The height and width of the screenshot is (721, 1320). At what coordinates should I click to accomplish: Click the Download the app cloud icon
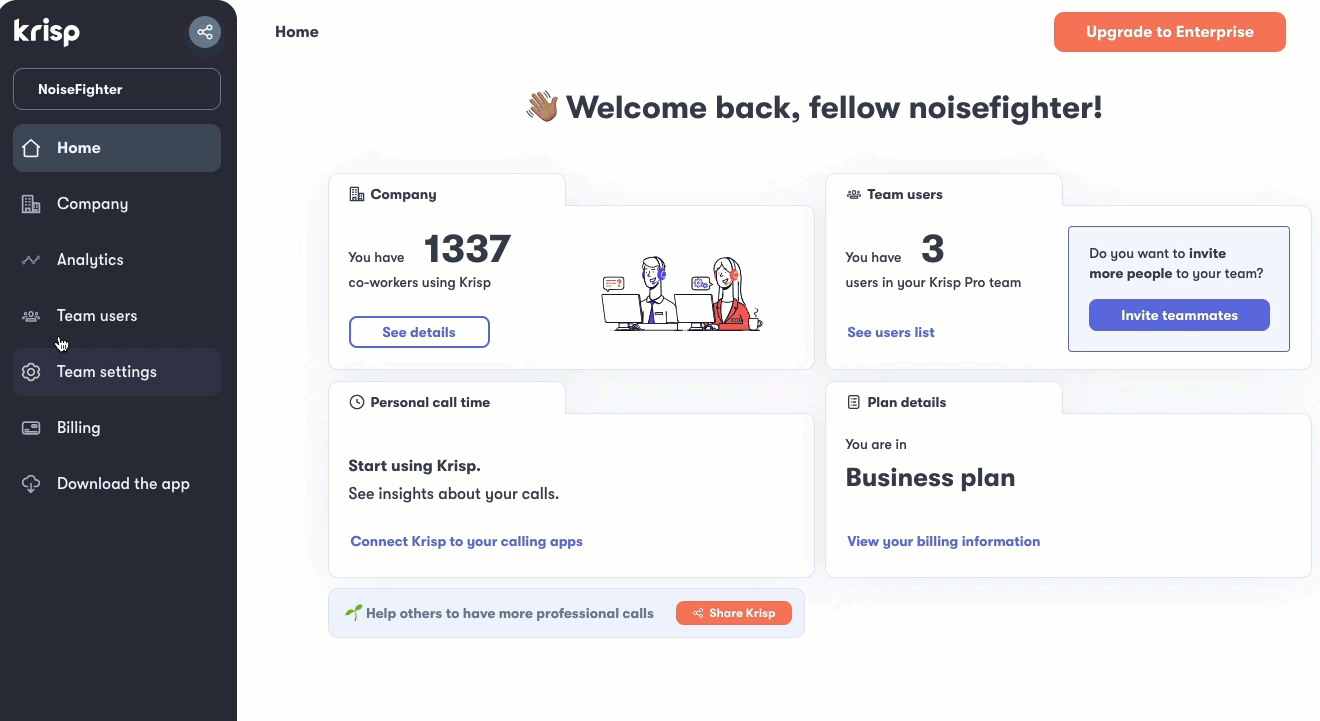pyautogui.click(x=31, y=483)
